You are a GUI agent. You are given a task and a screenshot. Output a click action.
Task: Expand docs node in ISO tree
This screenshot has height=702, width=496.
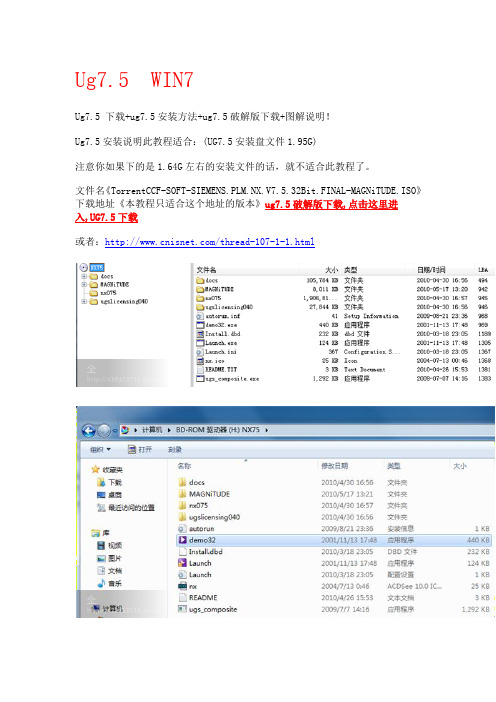pyautogui.click(x=84, y=276)
